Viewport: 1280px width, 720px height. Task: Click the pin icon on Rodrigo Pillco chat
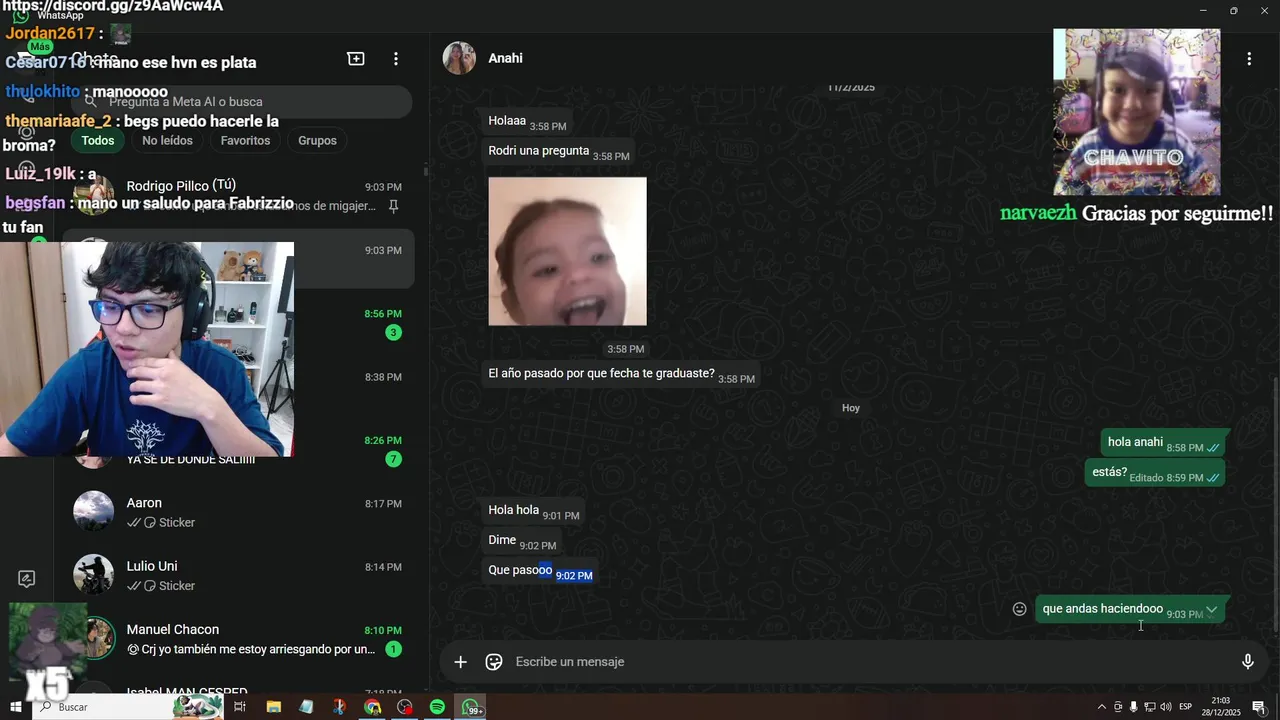tap(394, 206)
